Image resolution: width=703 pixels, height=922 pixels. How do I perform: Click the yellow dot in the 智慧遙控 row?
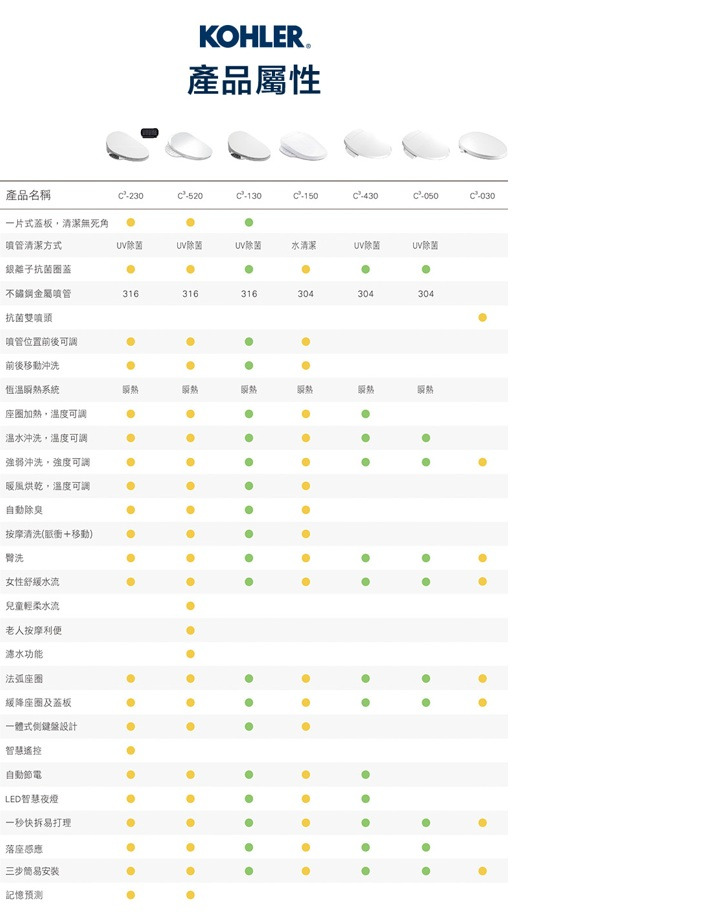pyautogui.click(x=130, y=750)
